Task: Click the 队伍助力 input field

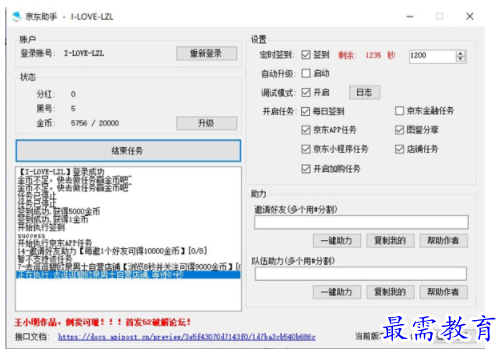Action: point(361,274)
